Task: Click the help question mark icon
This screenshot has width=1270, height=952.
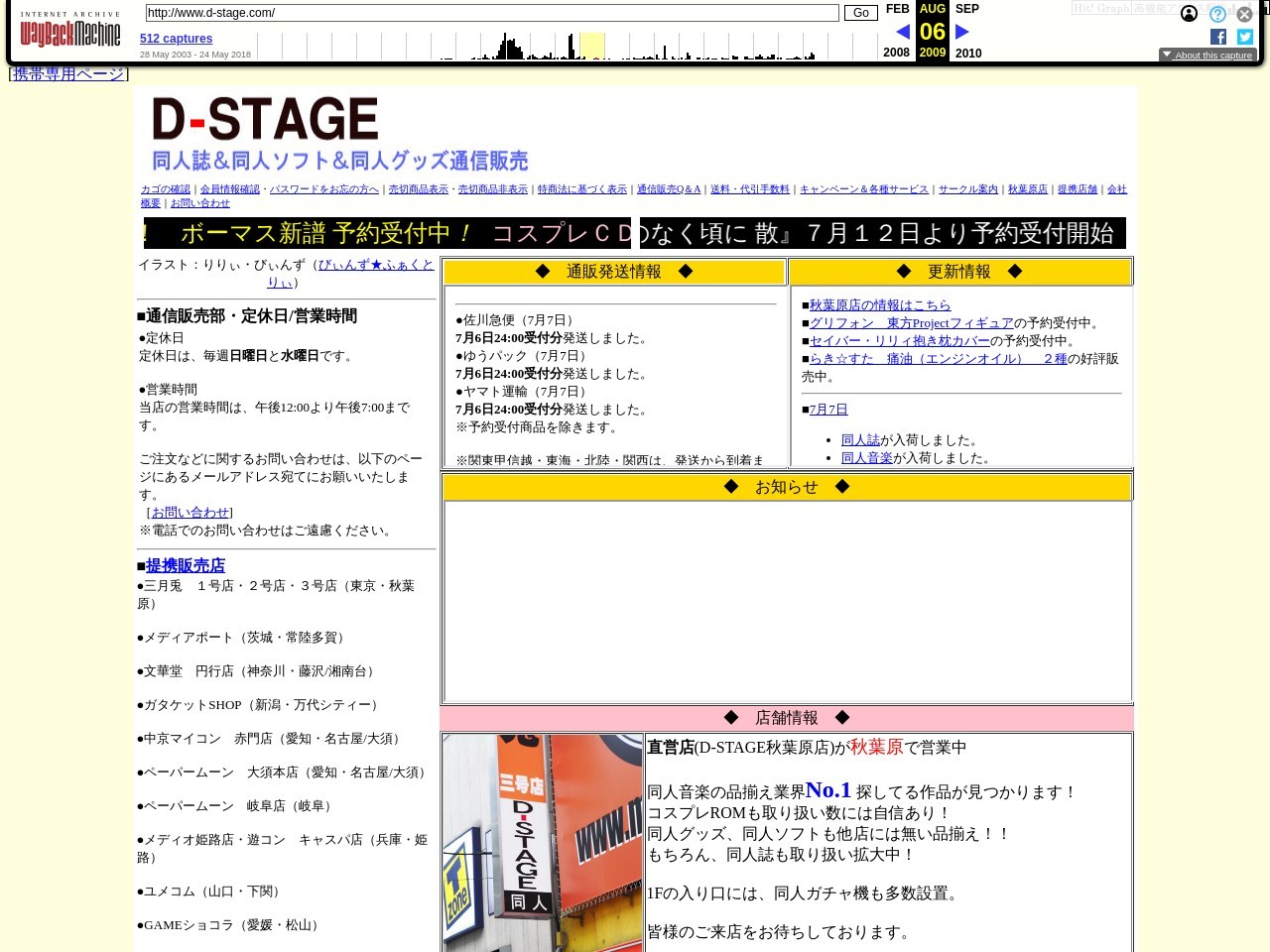Action: tap(1217, 14)
